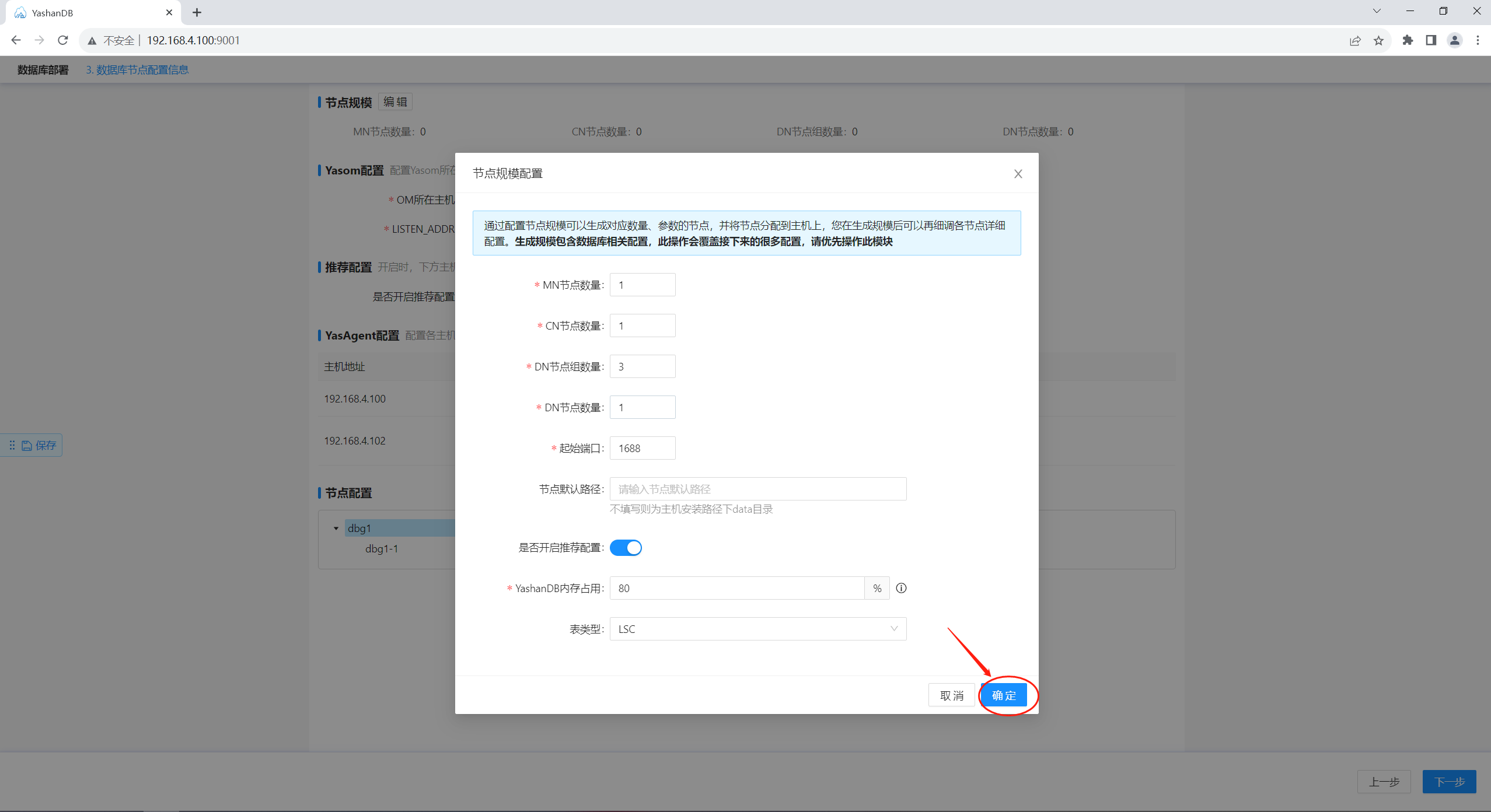The width and height of the screenshot is (1491, 812).
Task: Click the YashanDB内存占用 input showing 80
Action: (x=737, y=588)
